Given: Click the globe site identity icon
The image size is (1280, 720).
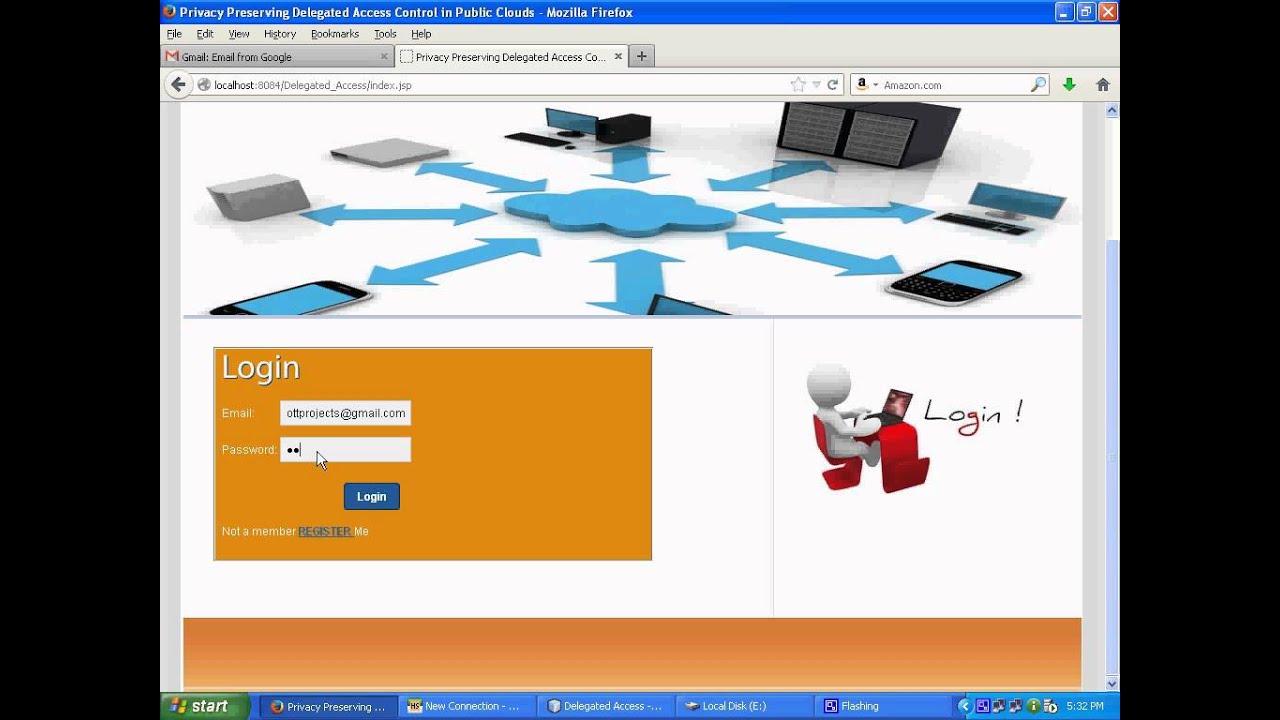Looking at the screenshot, I should click(x=204, y=85).
